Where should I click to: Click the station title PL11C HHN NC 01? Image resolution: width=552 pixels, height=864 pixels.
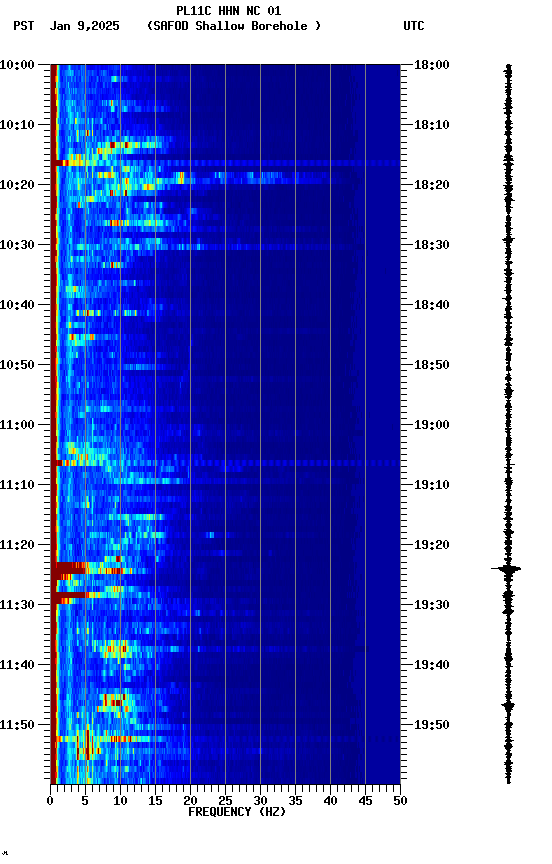tap(229, 10)
